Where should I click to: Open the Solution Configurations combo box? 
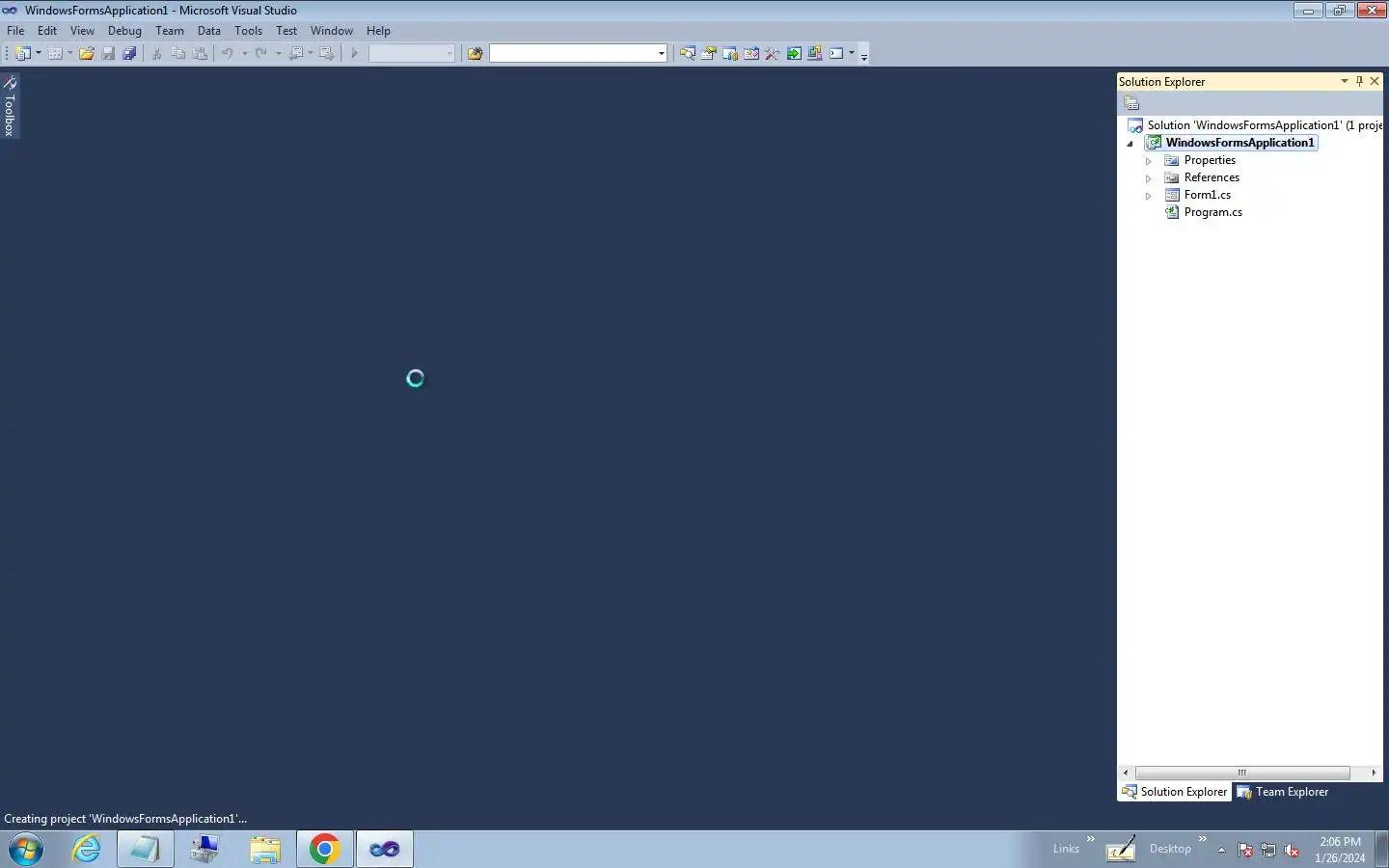coord(412,53)
